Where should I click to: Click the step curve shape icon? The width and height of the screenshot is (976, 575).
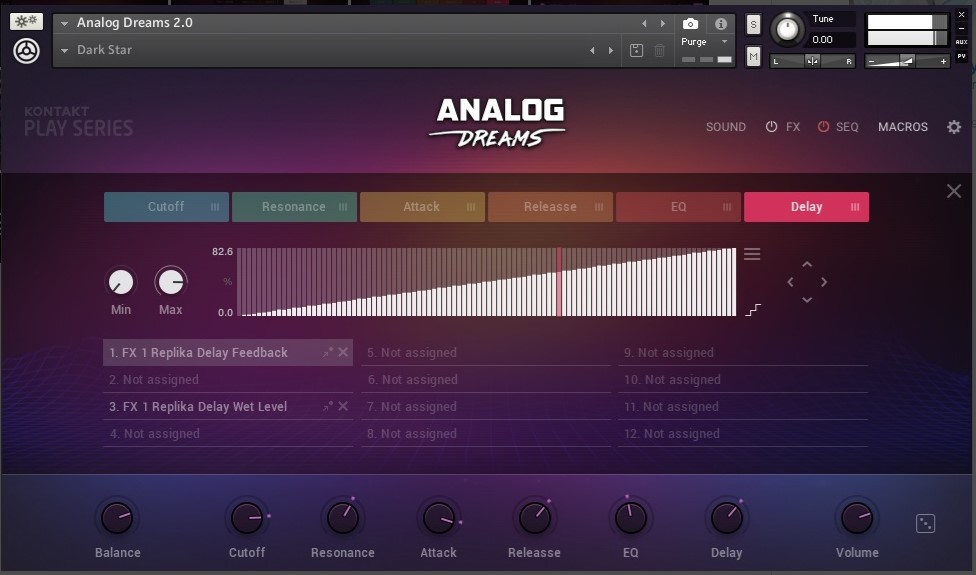point(753,309)
